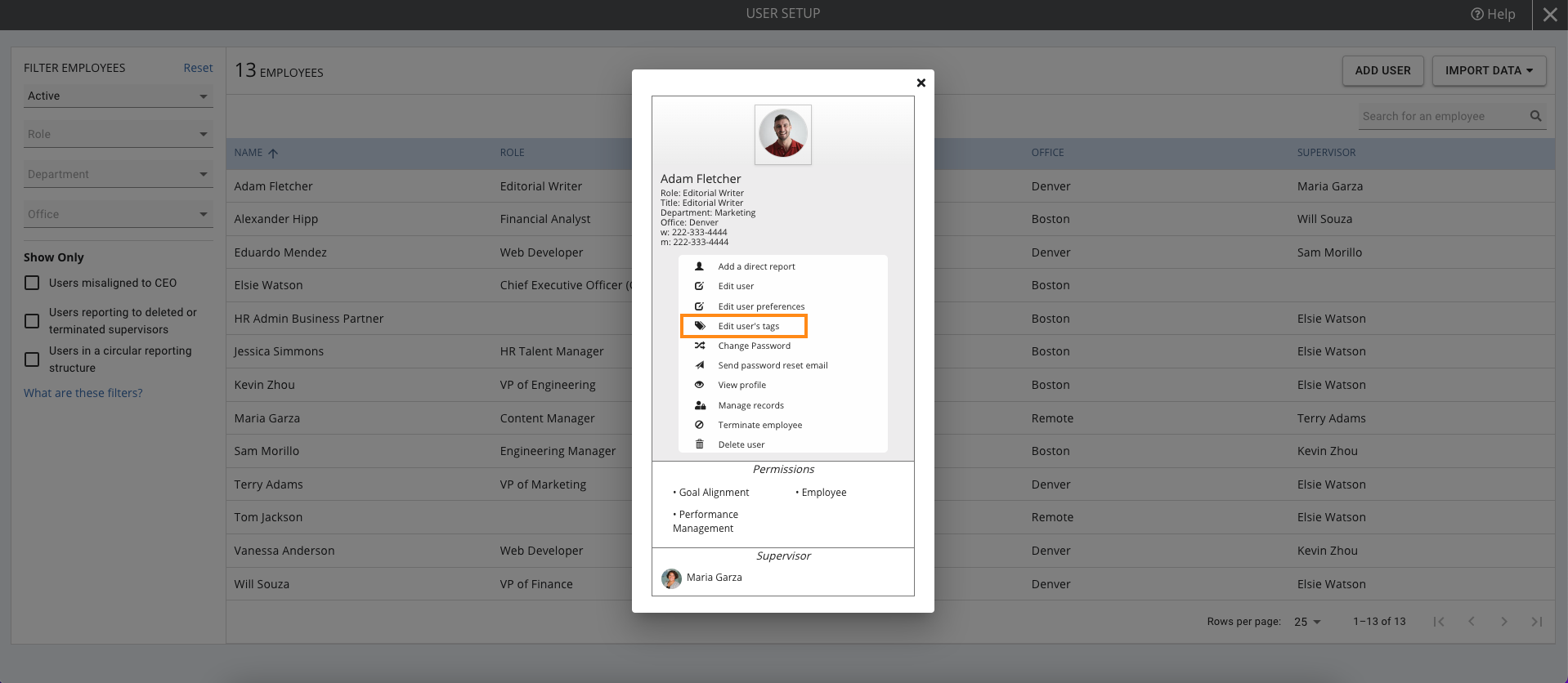This screenshot has width=1568, height=683.
Task: Click HR Admin Business Partner row name
Action: click(308, 319)
